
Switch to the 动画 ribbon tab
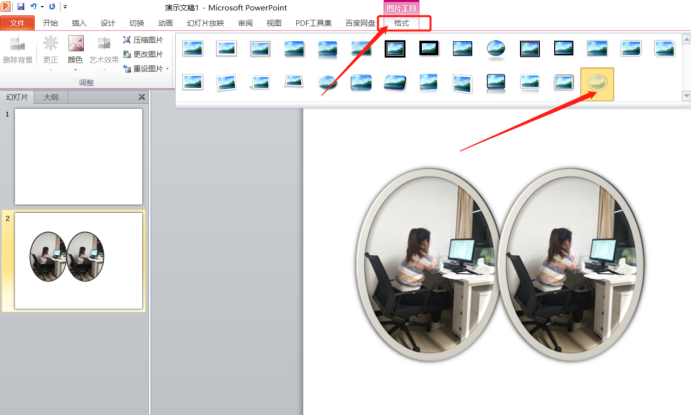tap(165, 23)
